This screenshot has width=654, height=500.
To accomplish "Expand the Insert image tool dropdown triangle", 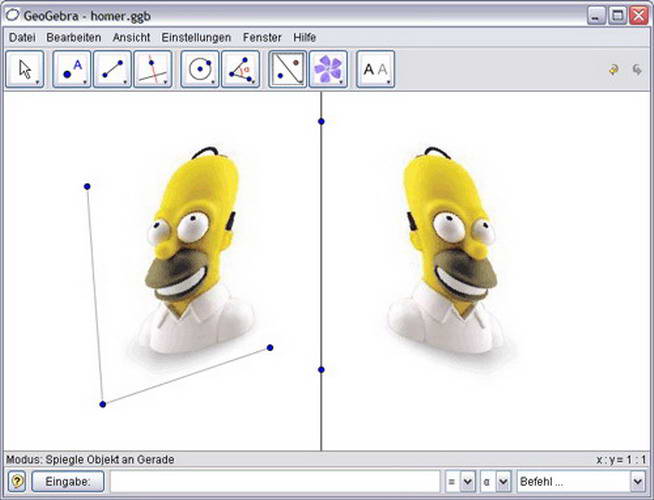I will pos(341,83).
